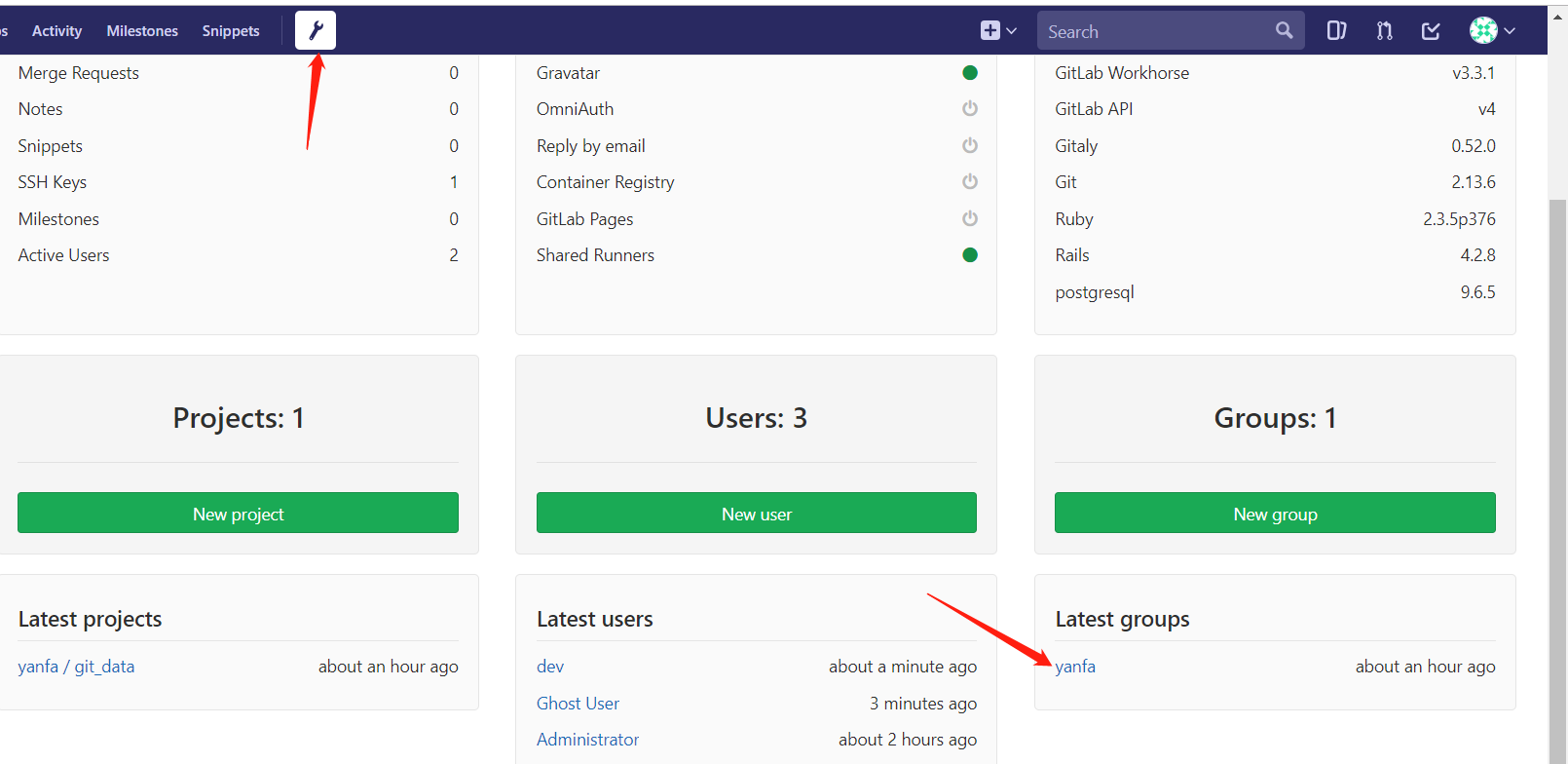
Task: Click the Groups: 1 heading
Action: tap(1275, 418)
